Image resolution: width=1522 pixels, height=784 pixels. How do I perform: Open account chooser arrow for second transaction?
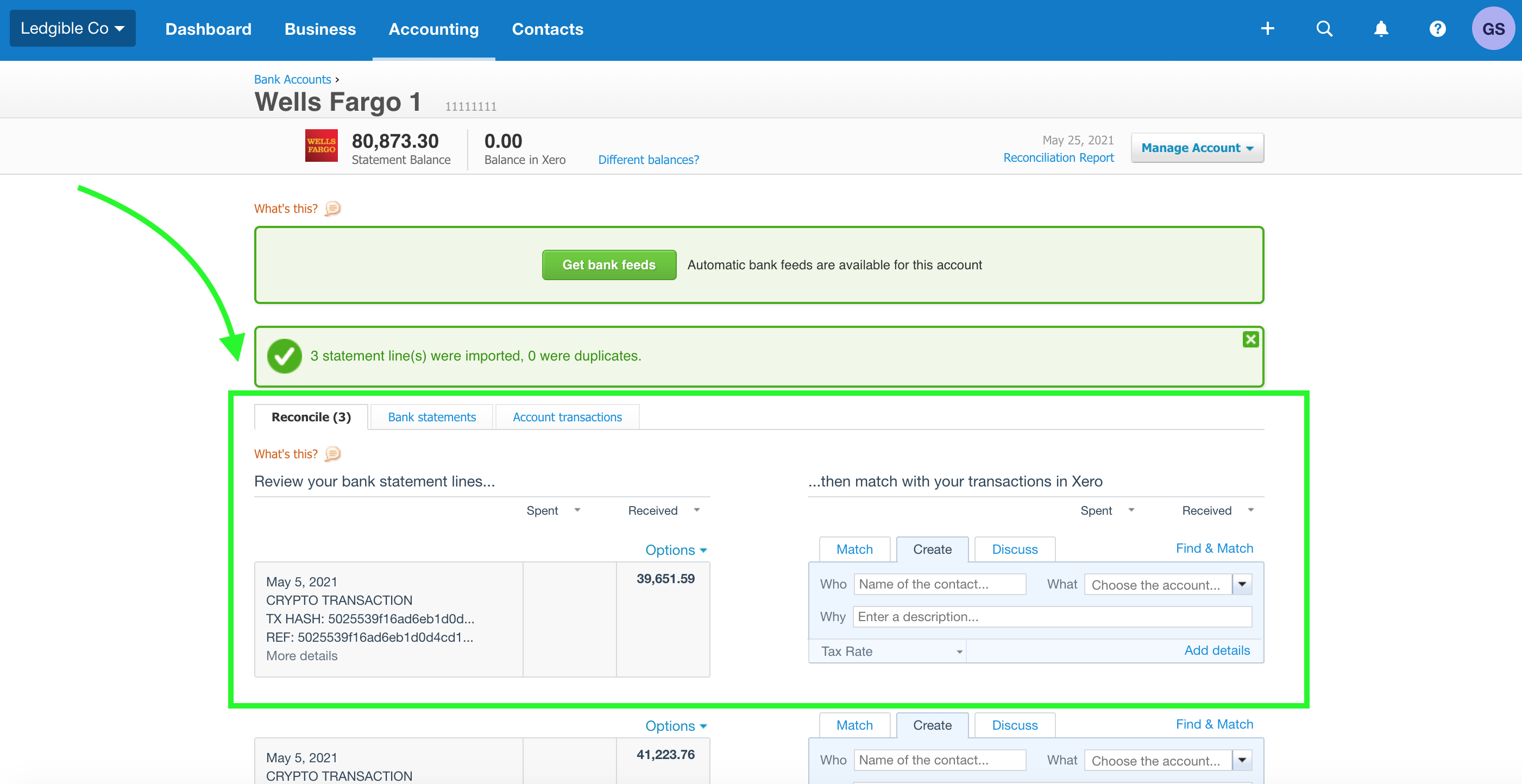coord(1242,761)
